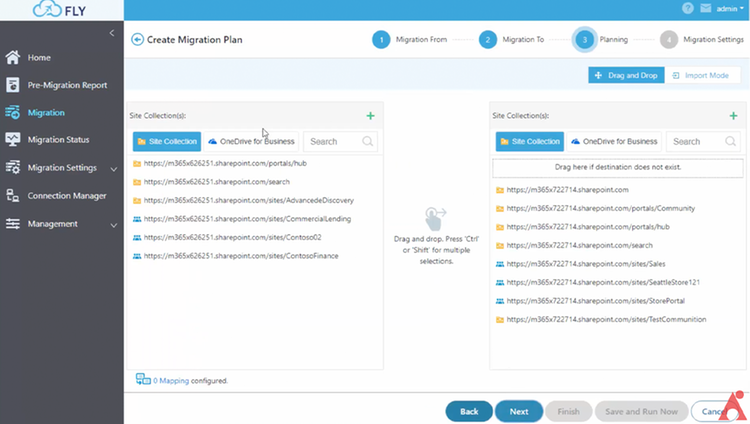Add a source site collection with the plus icon
750x424 pixels.
370,116
